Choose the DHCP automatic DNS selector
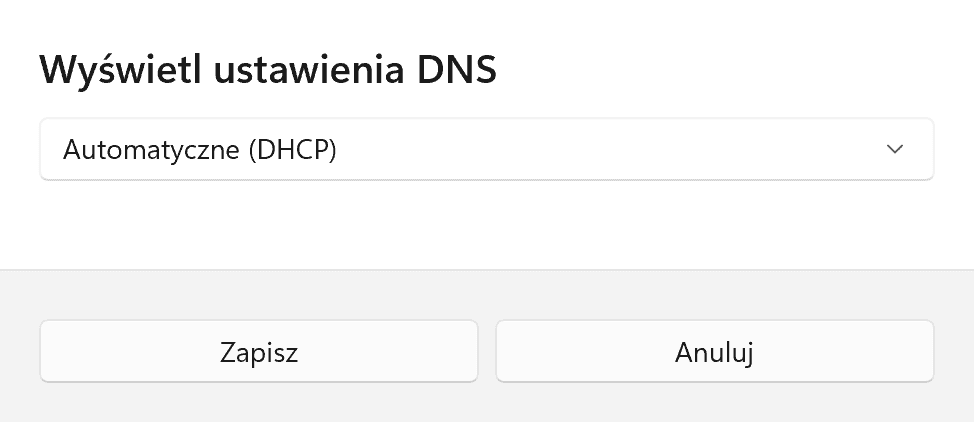974x422 pixels. [486, 149]
